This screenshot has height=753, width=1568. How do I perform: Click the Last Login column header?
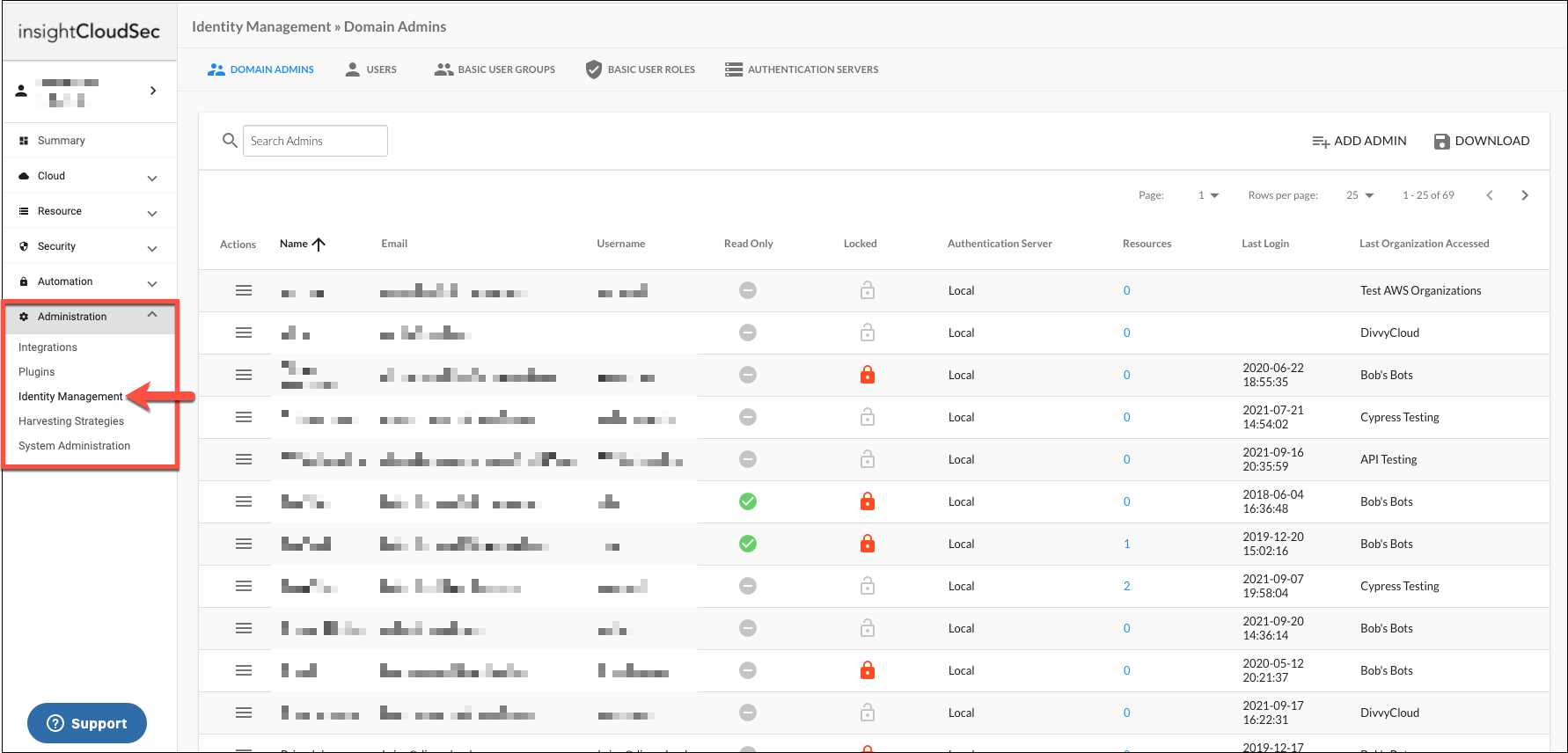tap(1265, 244)
